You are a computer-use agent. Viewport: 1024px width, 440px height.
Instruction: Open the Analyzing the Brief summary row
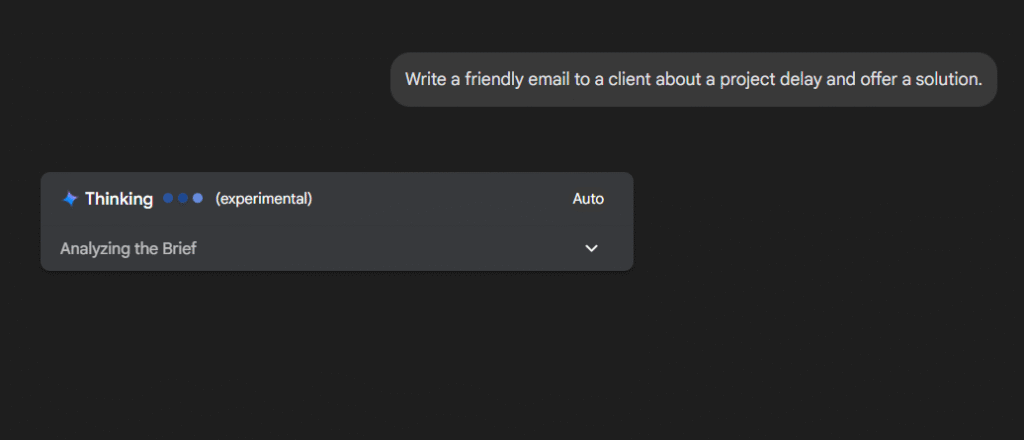pyautogui.click(x=337, y=248)
